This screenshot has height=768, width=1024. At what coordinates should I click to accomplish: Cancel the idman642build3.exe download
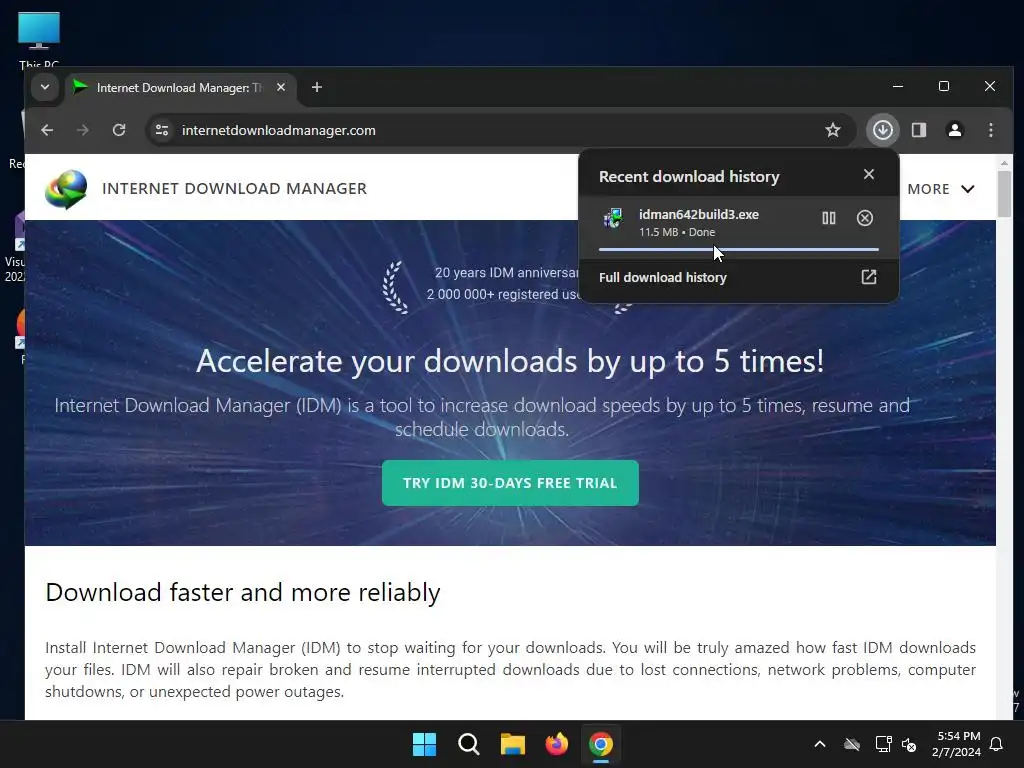click(x=865, y=218)
